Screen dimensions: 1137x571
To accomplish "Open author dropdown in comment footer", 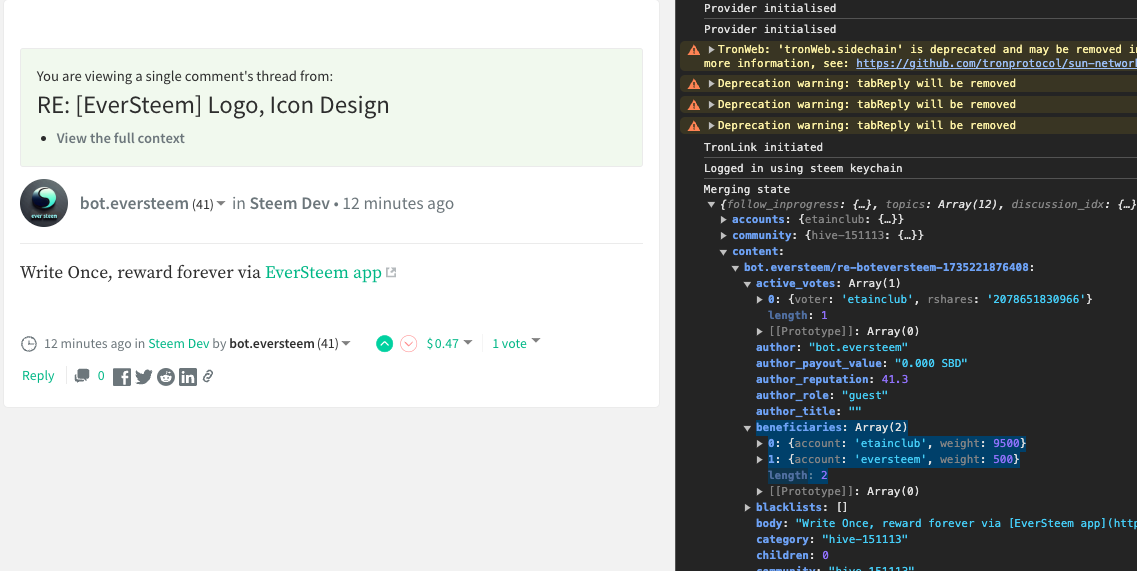I will click(346, 343).
